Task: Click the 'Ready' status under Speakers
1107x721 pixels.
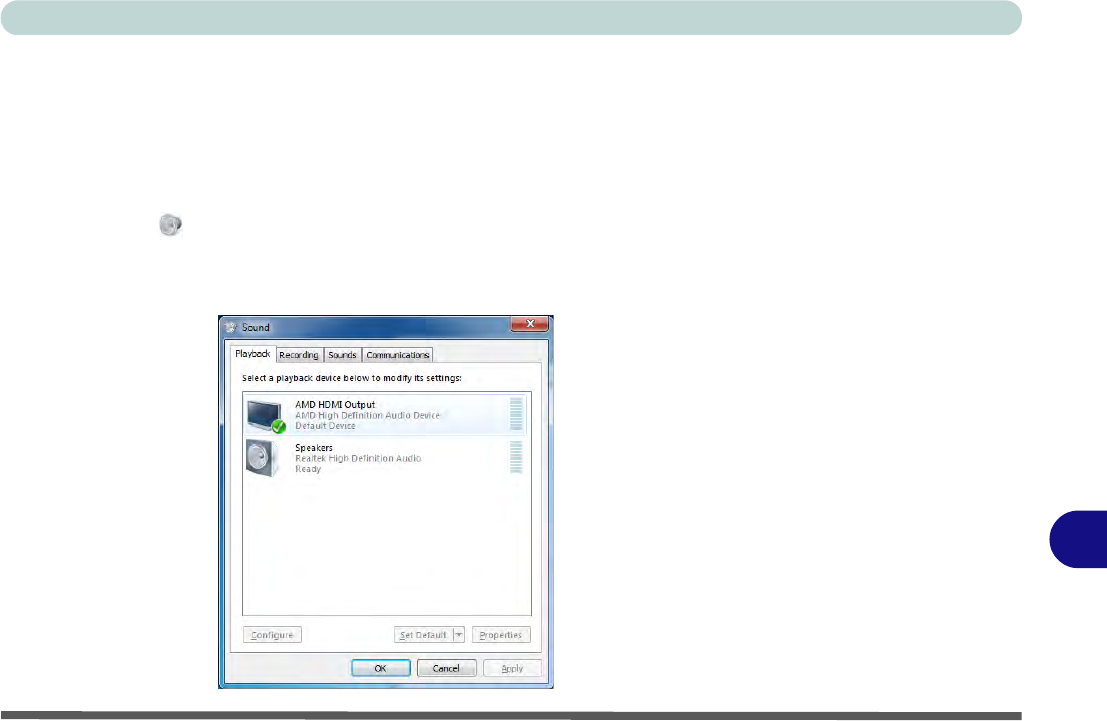Action: 308,469
